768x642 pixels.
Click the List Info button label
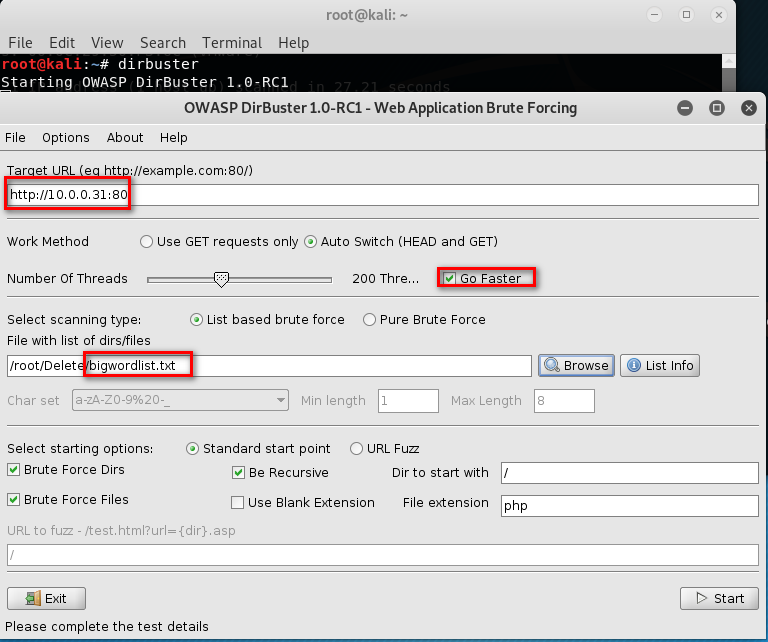[670, 365]
